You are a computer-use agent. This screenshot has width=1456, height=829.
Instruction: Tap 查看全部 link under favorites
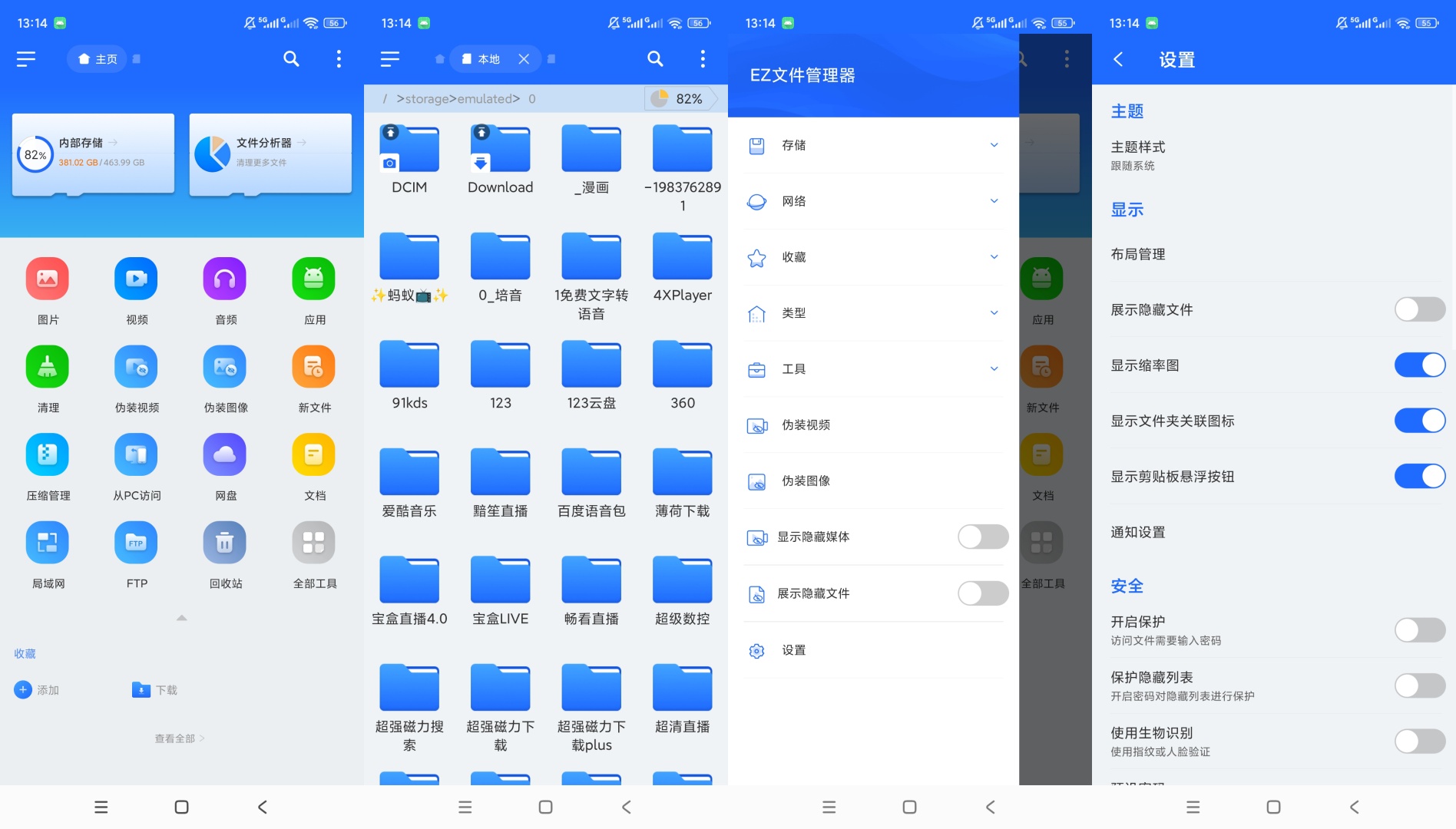(x=180, y=738)
